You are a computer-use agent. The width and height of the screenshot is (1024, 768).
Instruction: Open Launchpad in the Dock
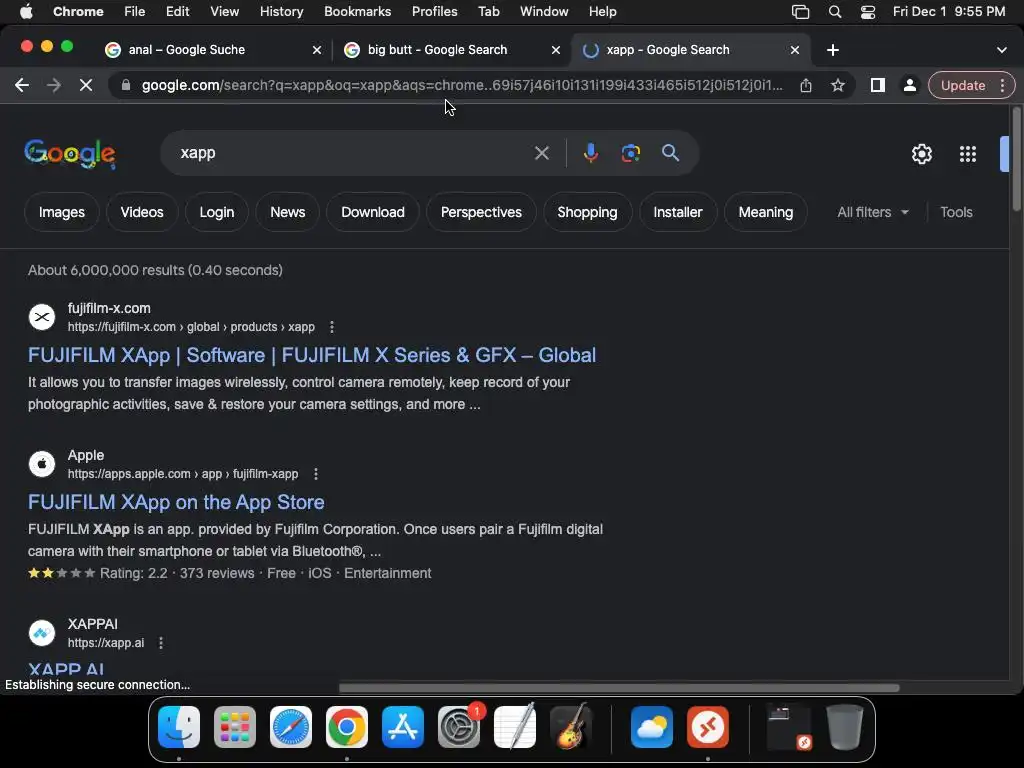tap(235, 727)
